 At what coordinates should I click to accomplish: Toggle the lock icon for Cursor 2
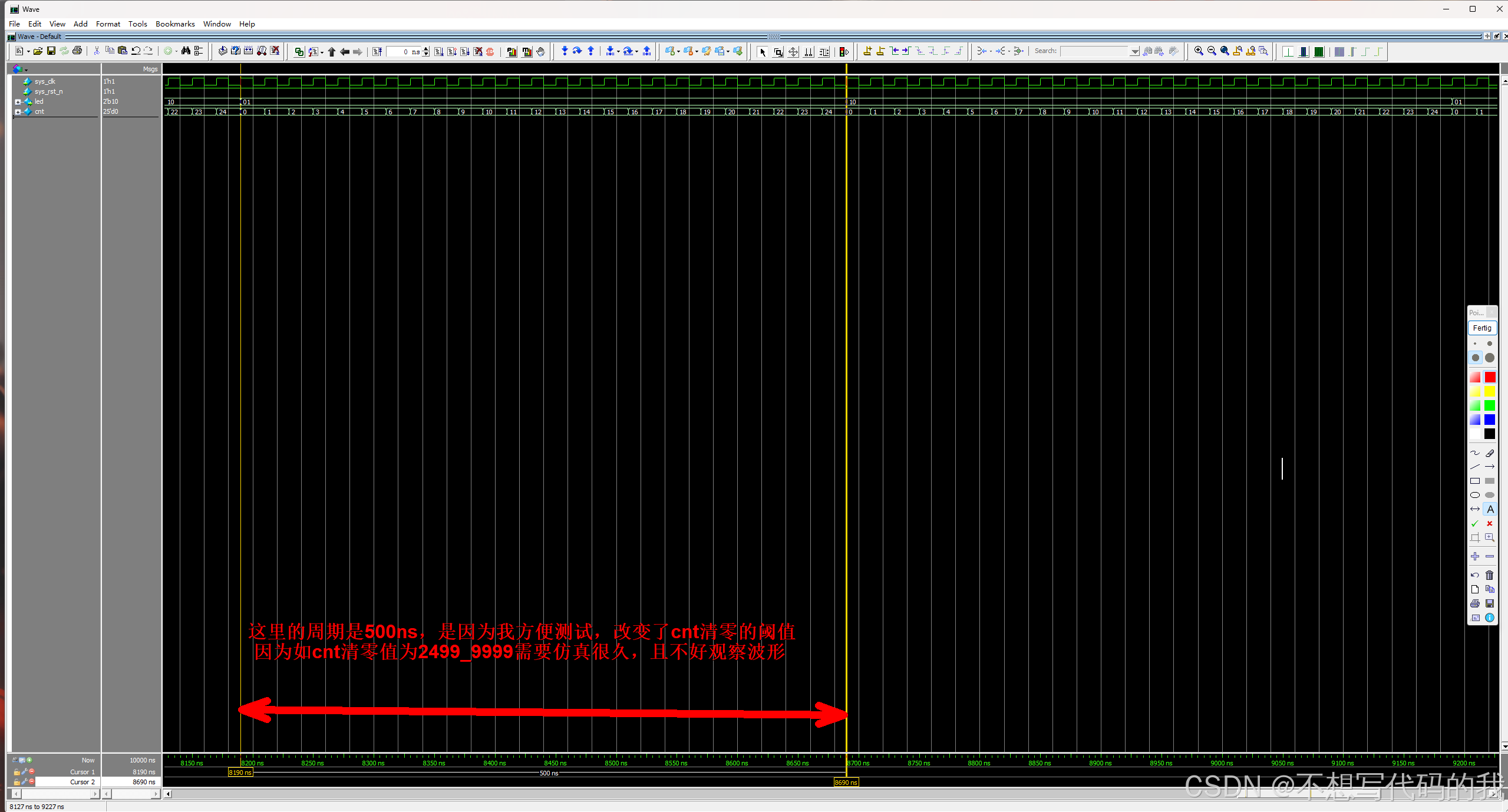[x=17, y=782]
